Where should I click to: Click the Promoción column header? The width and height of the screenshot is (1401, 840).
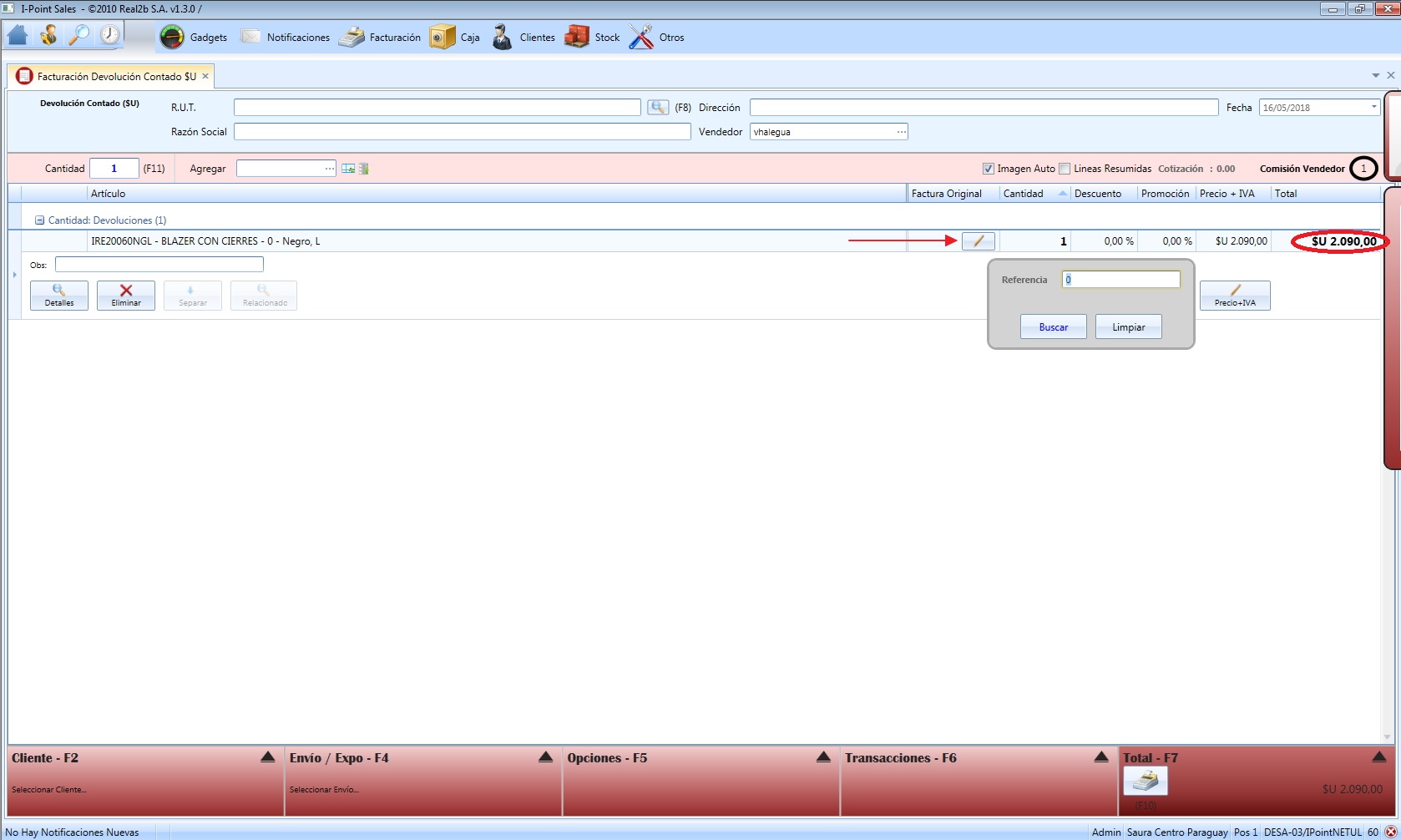(1166, 194)
